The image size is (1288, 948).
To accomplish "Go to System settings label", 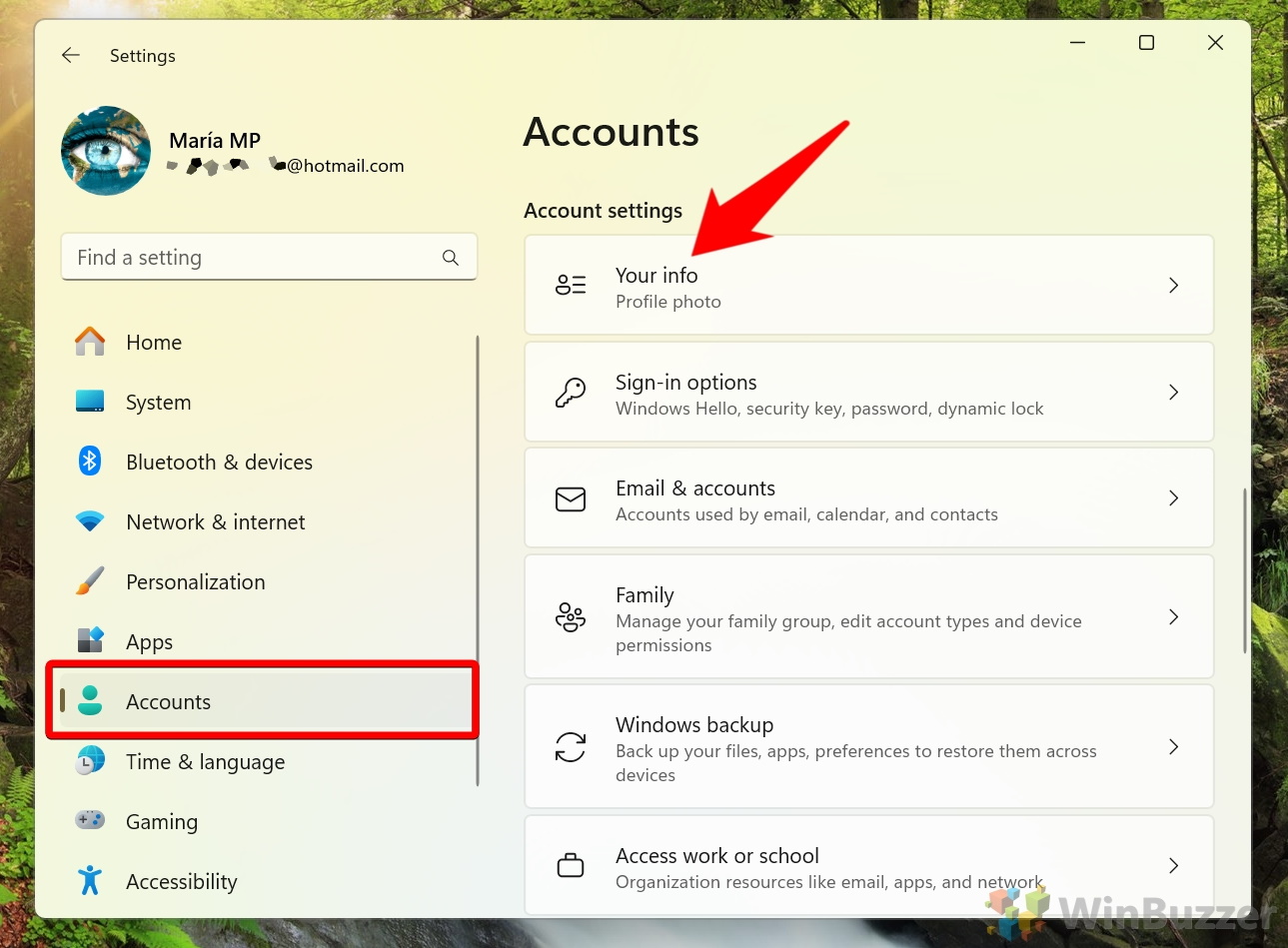I will click(158, 403).
